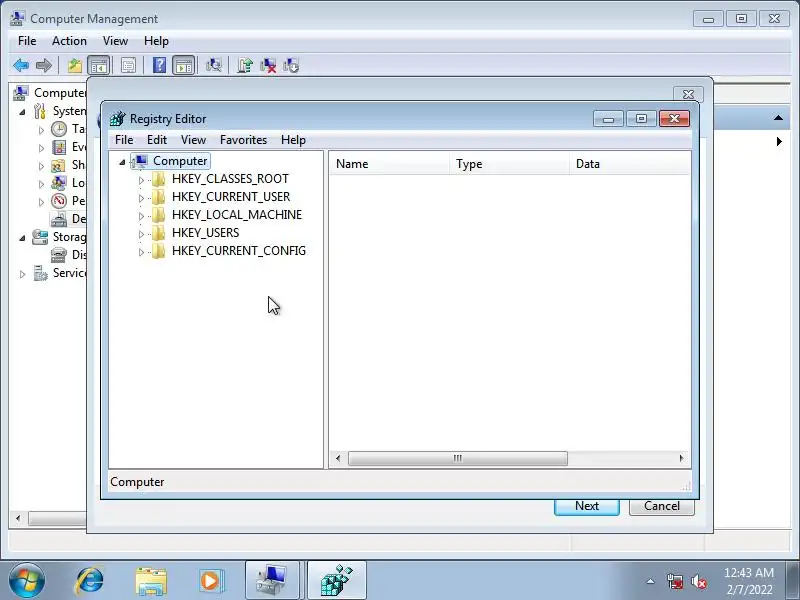Click the network status tray icon

(x=674, y=581)
